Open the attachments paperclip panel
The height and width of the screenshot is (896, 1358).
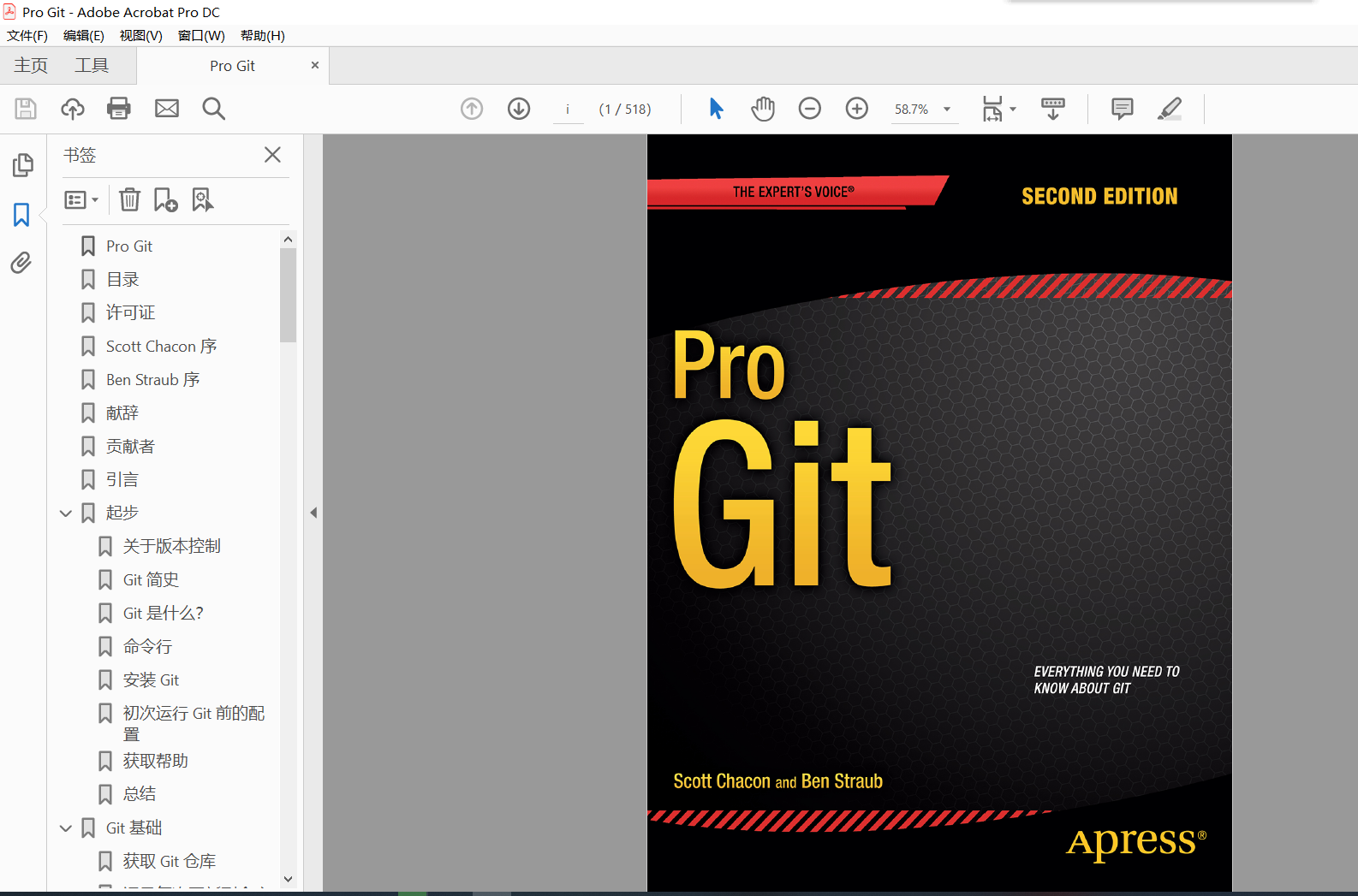coord(21,263)
